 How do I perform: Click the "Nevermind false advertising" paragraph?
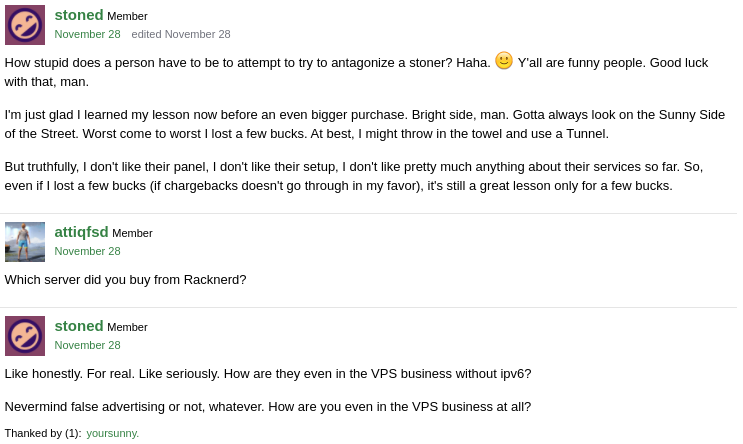click(x=267, y=407)
